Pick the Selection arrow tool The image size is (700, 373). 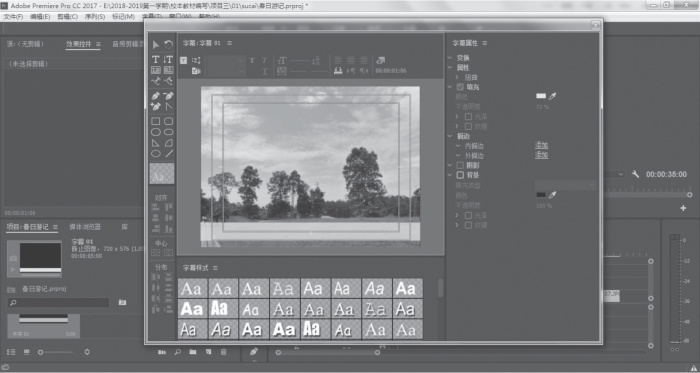click(x=155, y=45)
